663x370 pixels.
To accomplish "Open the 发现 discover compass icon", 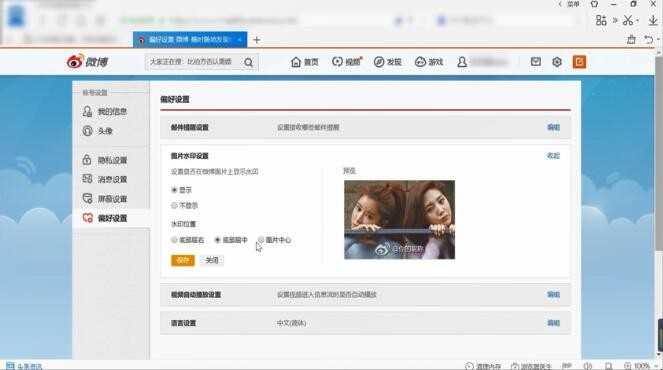I will point(379,62).
